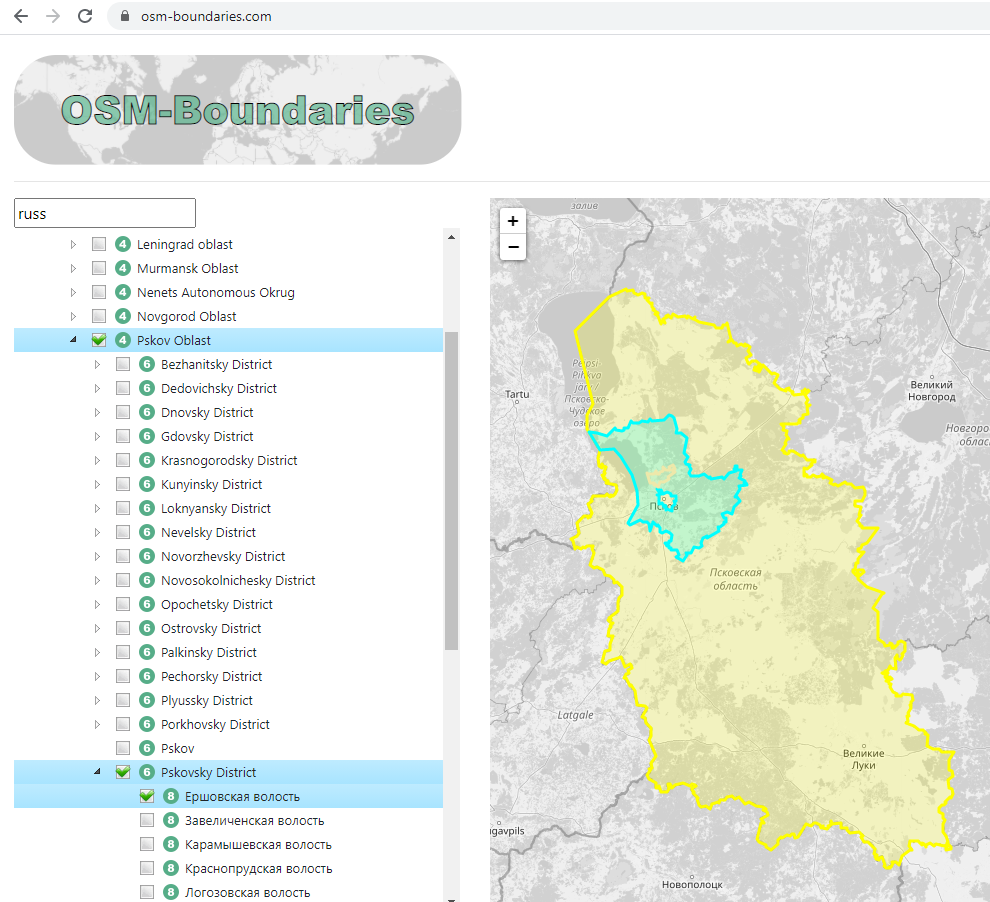Viewport: 990px width, 902px height.
Task: Check the Nevelsky District checkbox
Action: tap(122, 532)
